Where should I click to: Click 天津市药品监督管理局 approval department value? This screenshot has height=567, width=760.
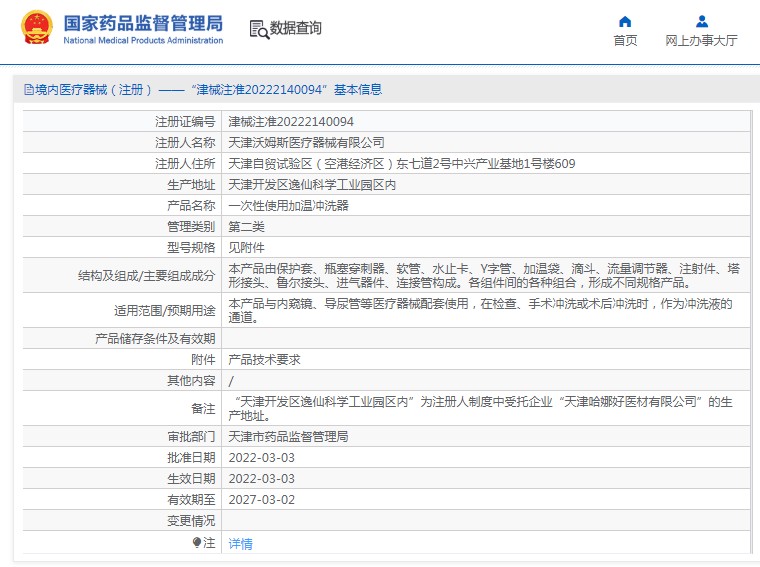point(288,437)
